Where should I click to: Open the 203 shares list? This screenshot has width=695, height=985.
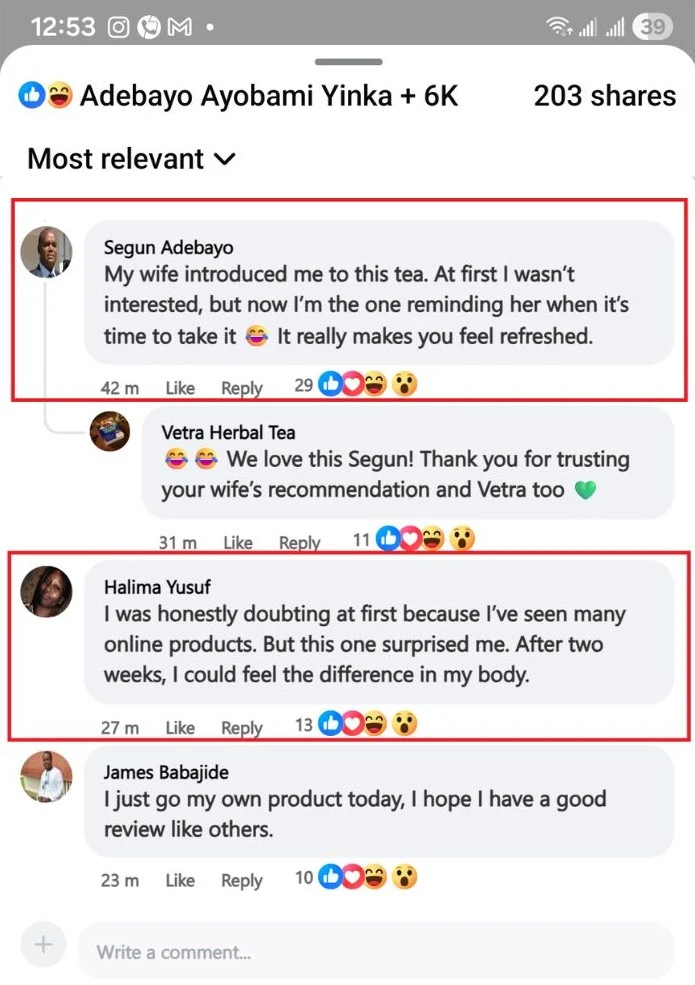pyautogui.click(x=604, y=96)
